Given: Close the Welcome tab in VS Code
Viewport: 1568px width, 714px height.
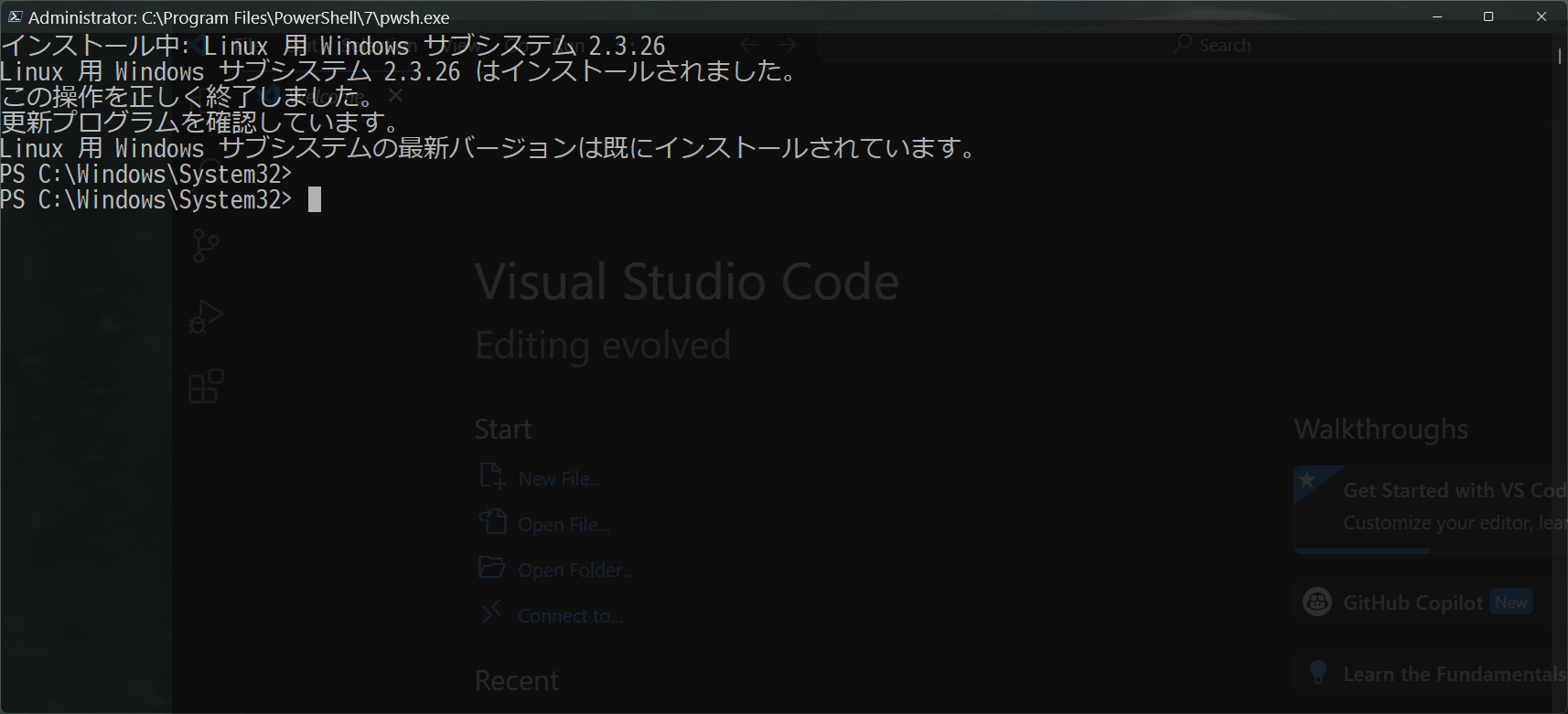Looking at the screenshot, I should [395, 95].
